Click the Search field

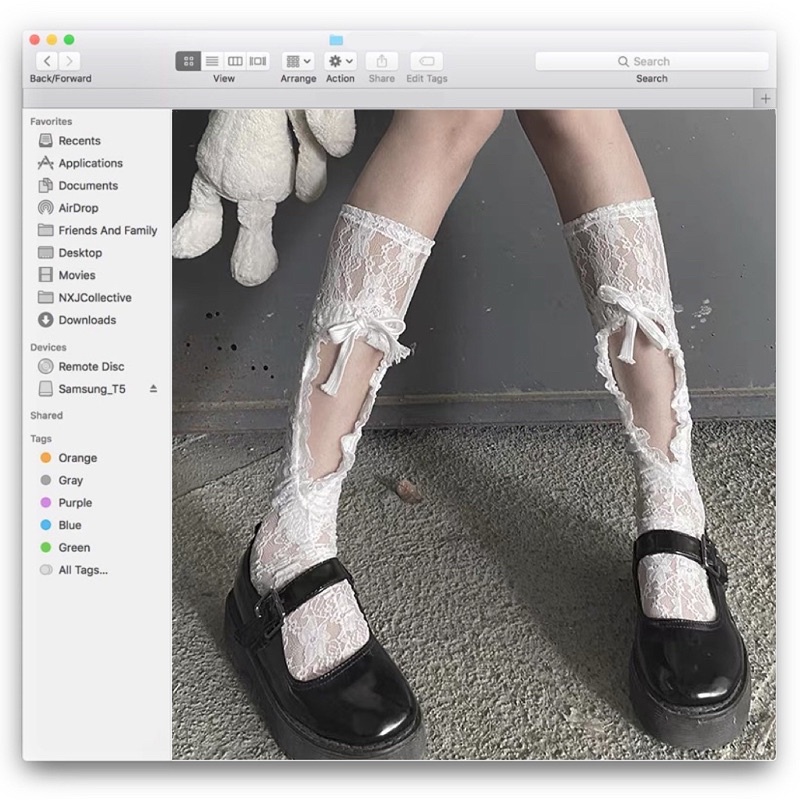tap(651, 61)
